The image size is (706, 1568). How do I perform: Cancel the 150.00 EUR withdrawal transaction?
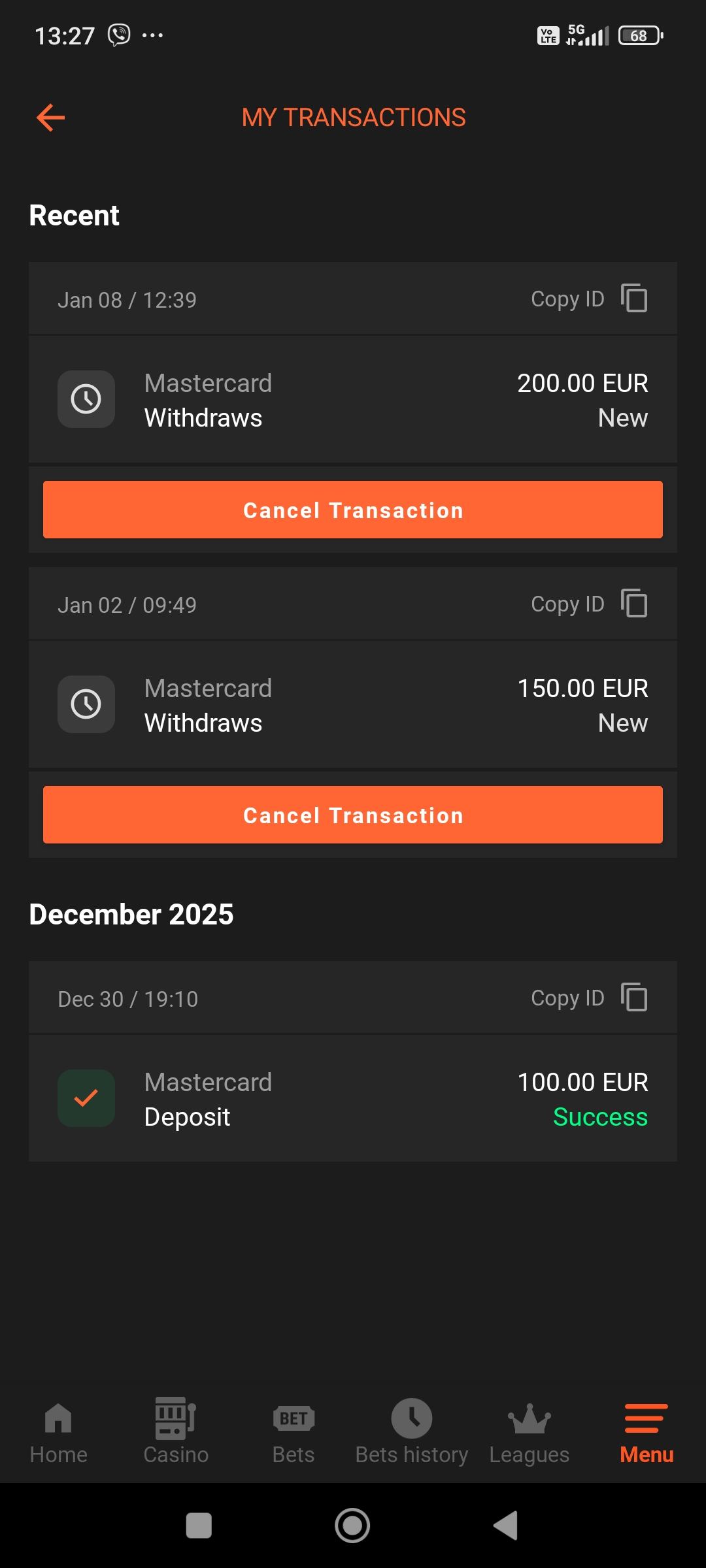(x=353, y=815)
